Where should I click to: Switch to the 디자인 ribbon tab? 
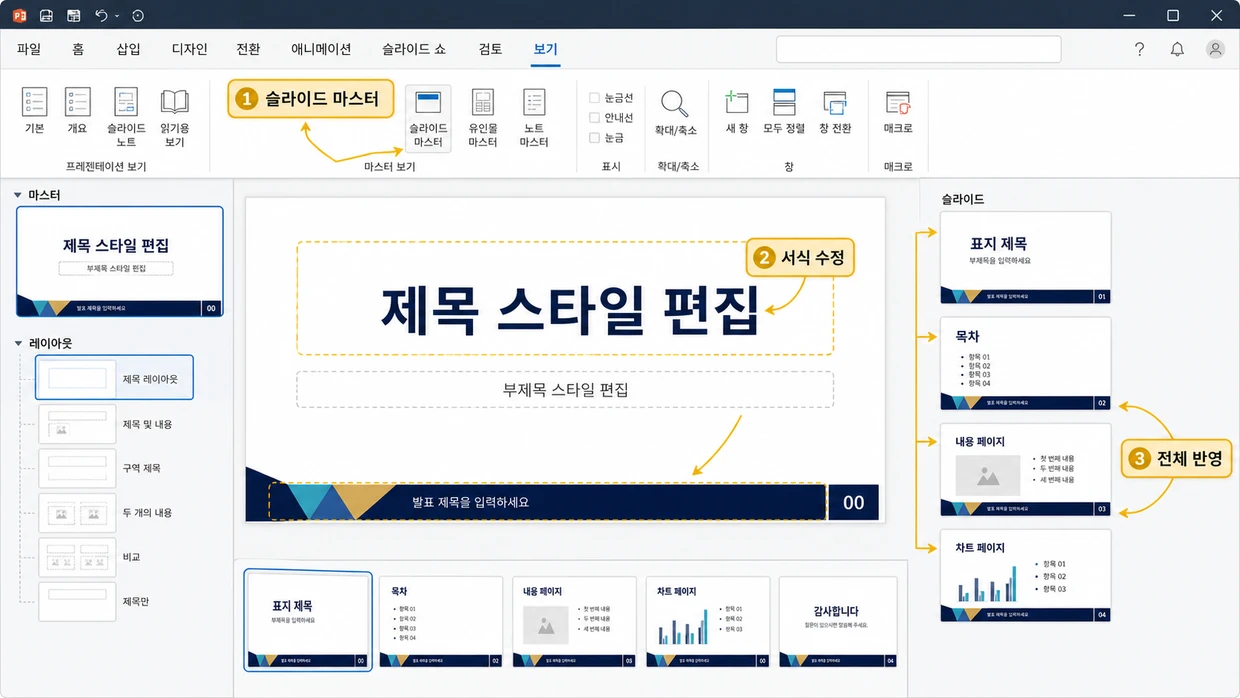[x=190, y=49]
